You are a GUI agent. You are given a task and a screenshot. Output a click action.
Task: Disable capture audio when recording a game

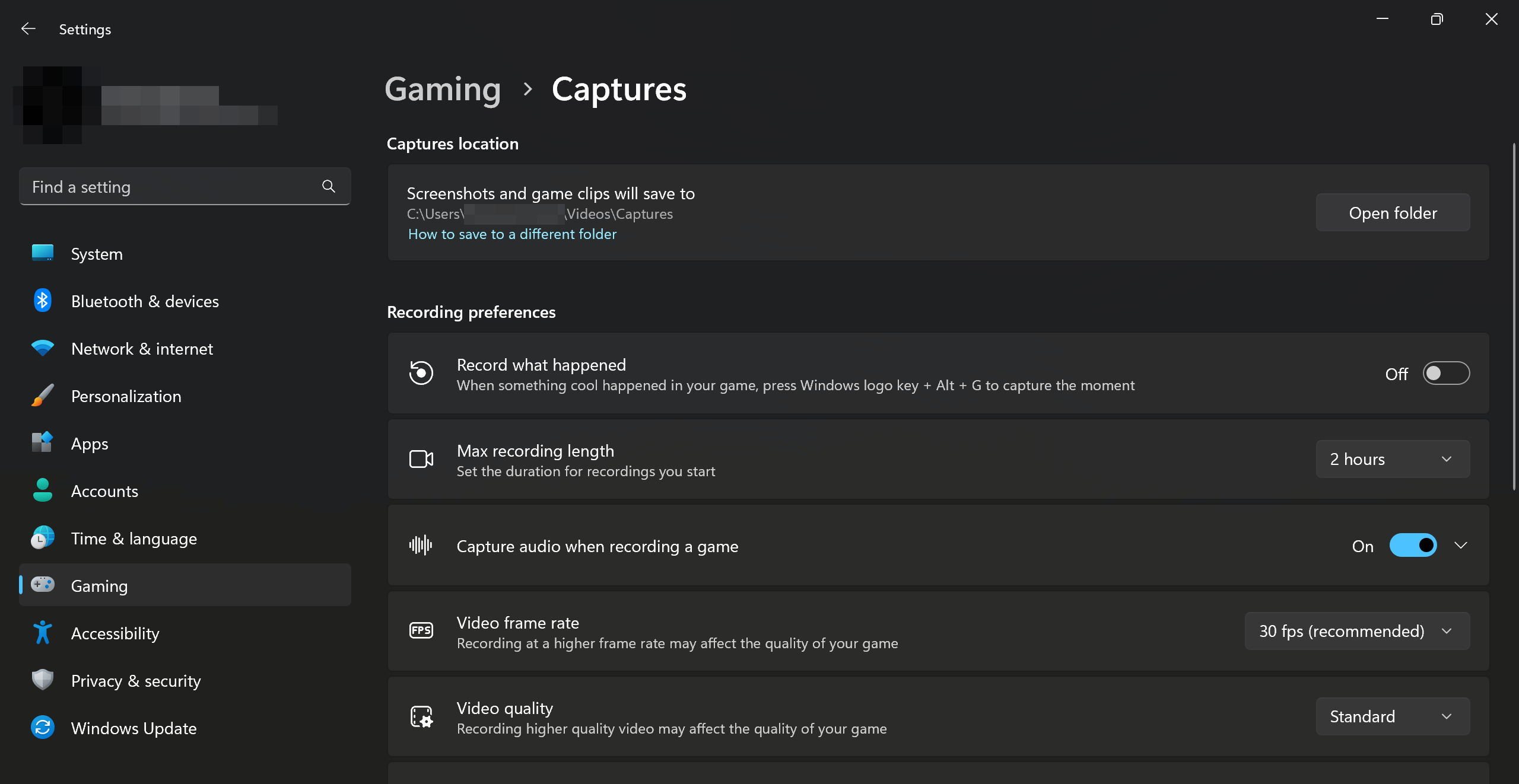pos(1413,545)
